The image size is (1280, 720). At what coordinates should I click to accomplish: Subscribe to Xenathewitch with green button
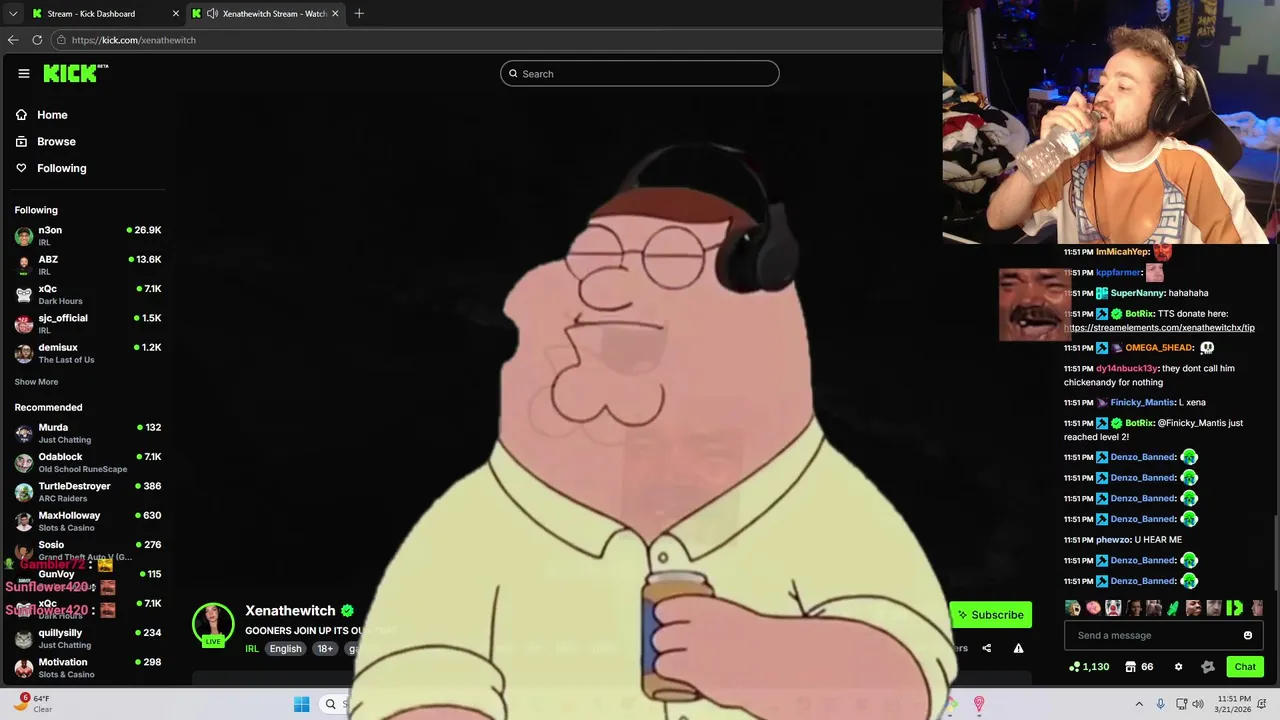(990, 615)
